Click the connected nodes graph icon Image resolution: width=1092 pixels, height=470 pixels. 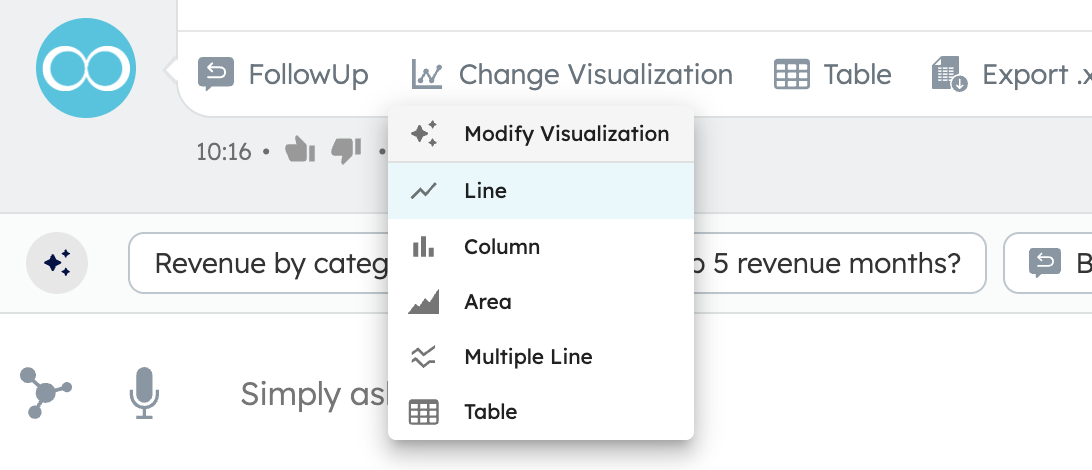click(x=45, y=393)
